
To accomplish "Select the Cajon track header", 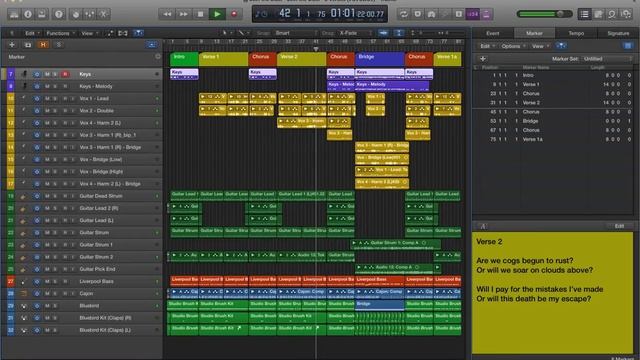I will coord(82,293).
